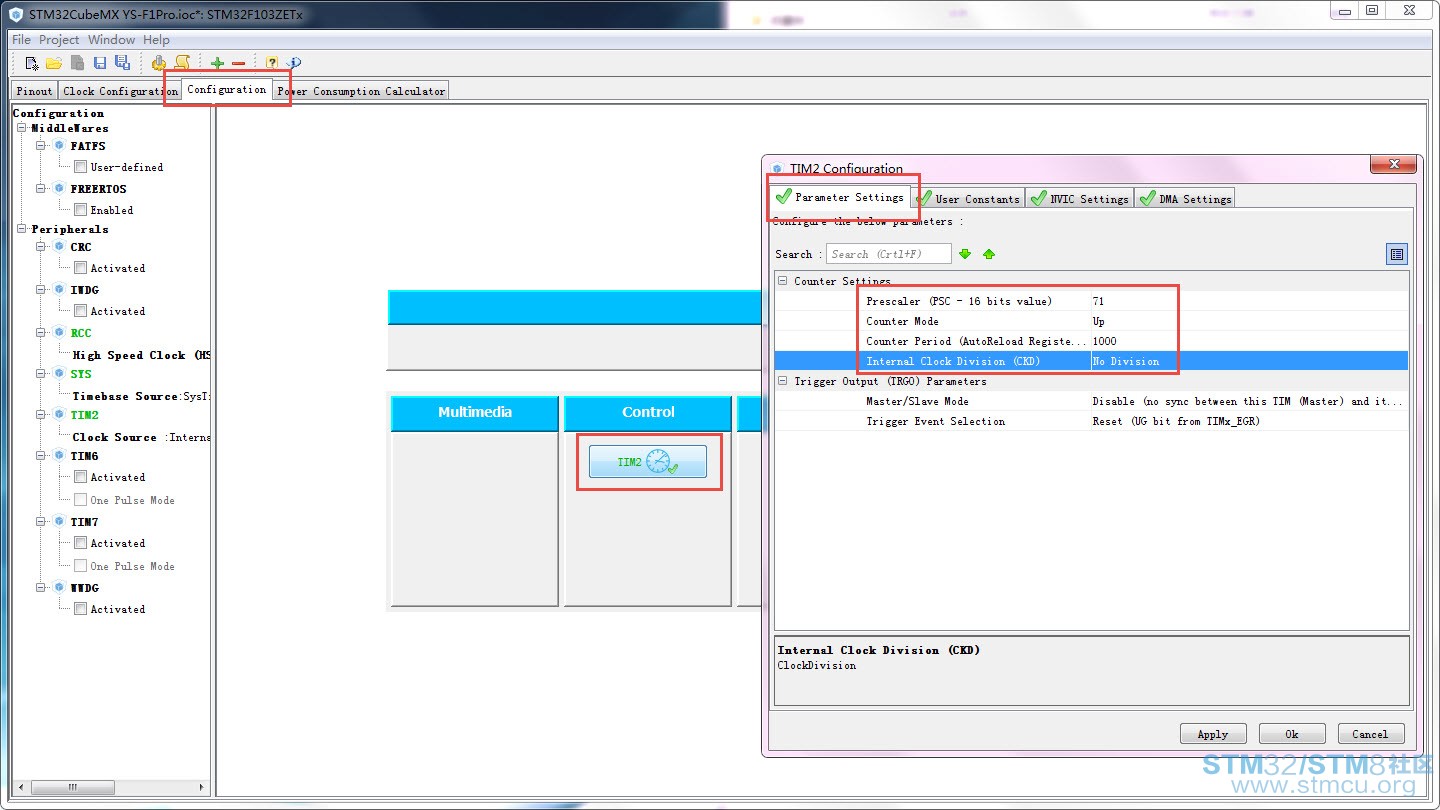The width and height of the screenshot is (1440, 810).
Task: Collapse the Peripherals tree node
Action: click(x=22, y=229)
